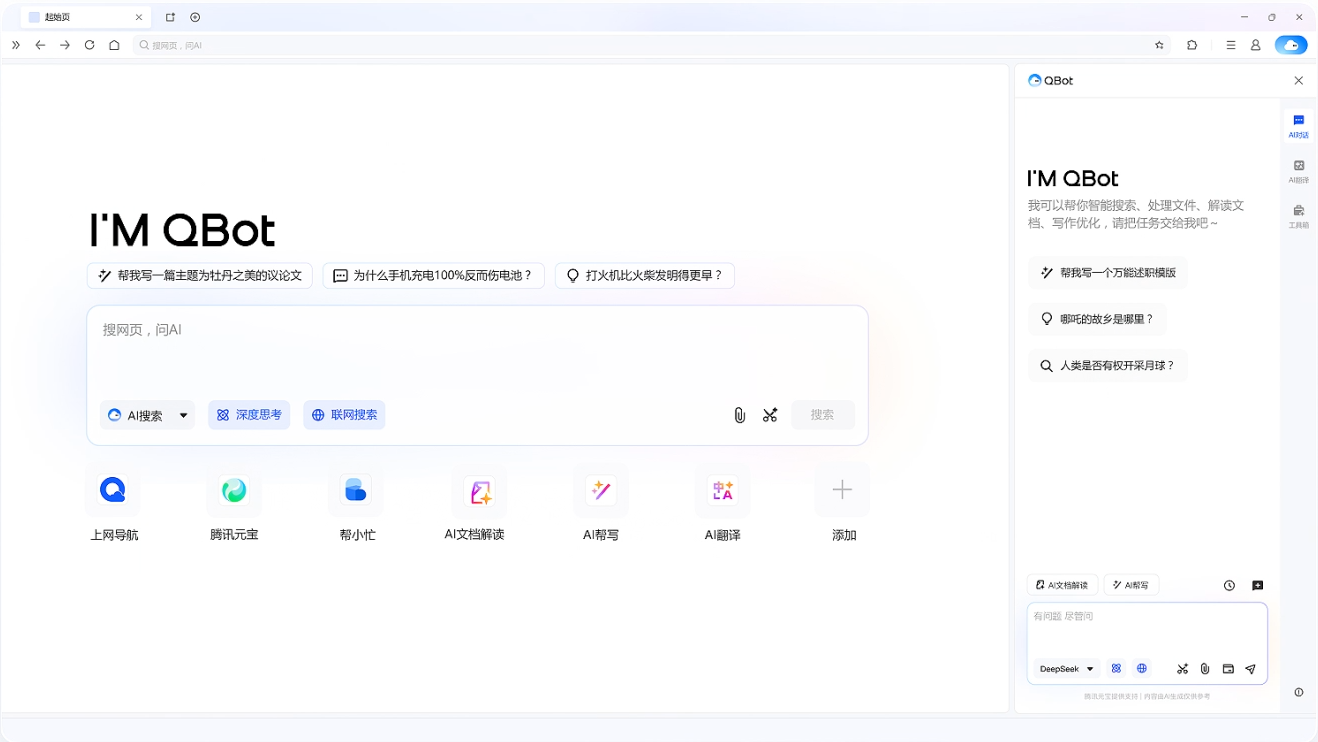Toggle 联网搜索 in main search box
This screenshot has width=1318, height=742.
coord(344,415)
